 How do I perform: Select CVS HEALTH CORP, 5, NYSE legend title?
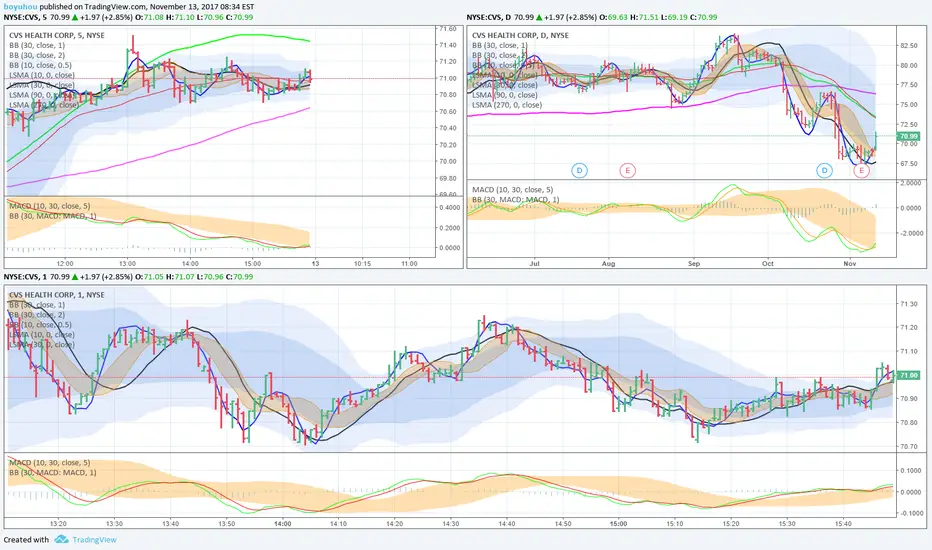pos(56,35)
